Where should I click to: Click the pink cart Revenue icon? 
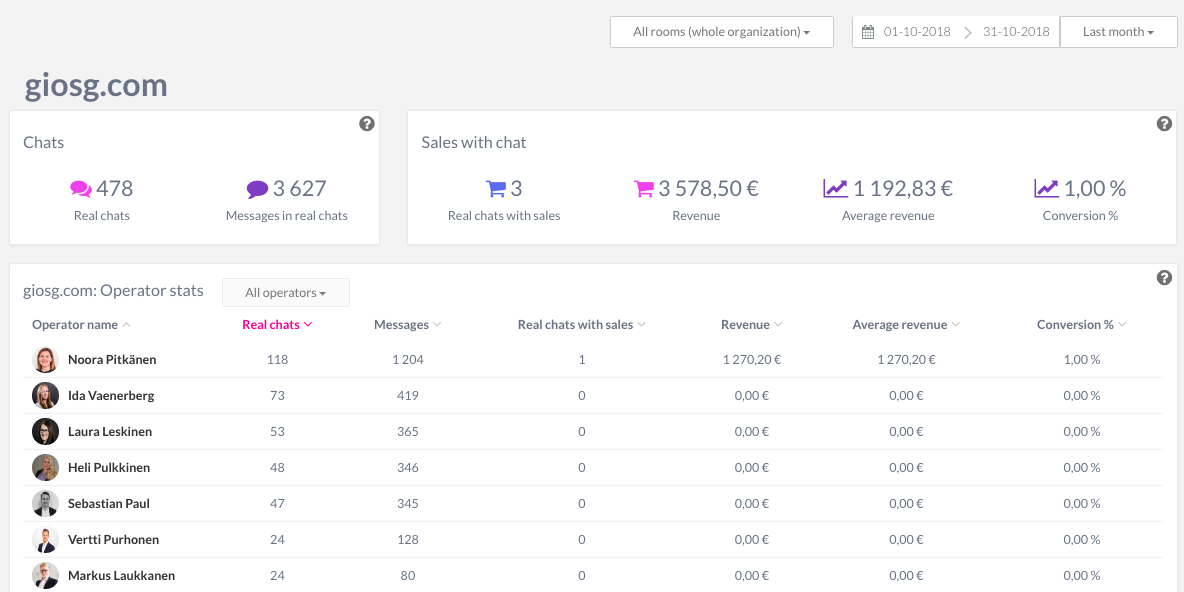tap(643, 188)
